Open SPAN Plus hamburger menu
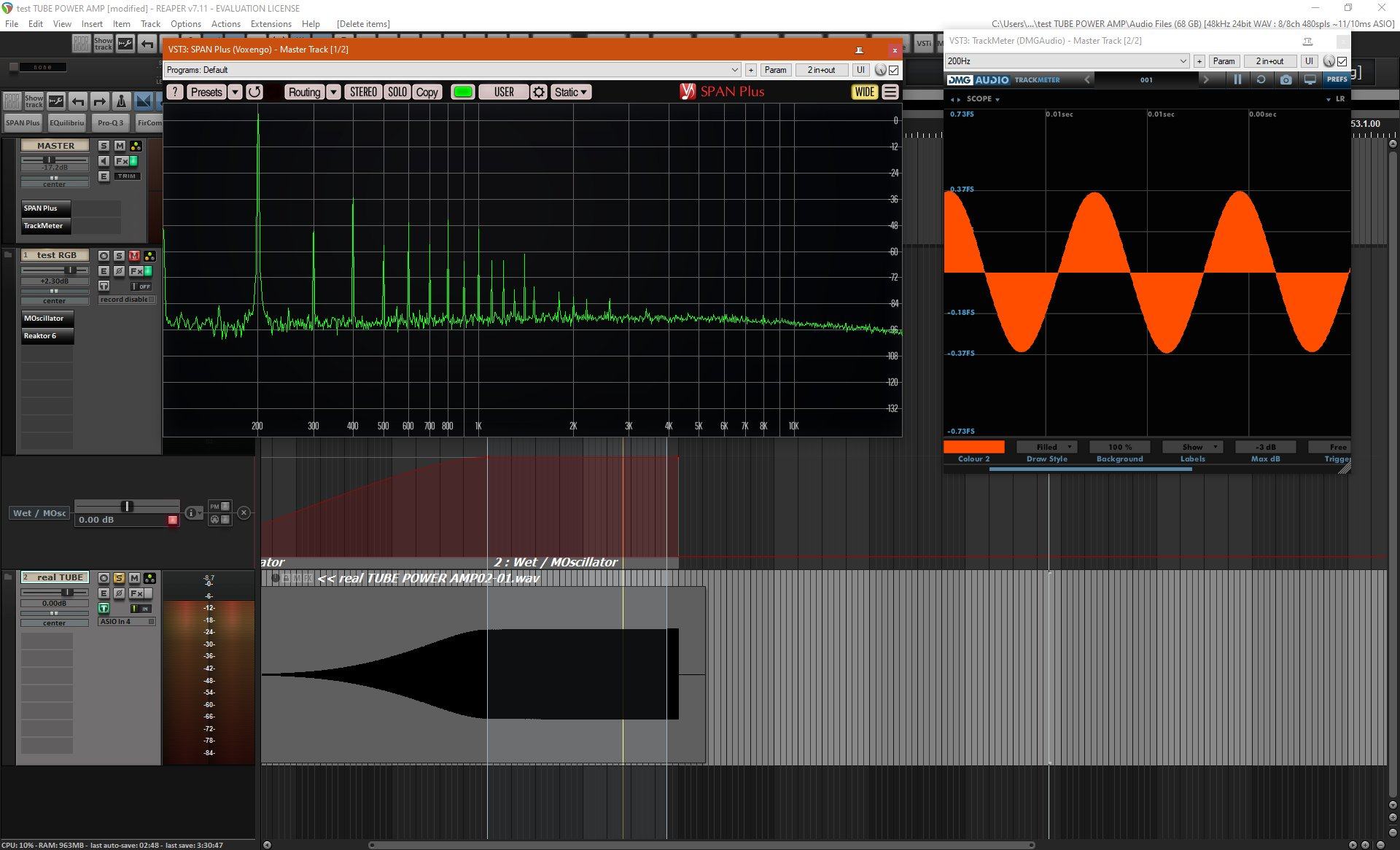Screen dimensions: 1400x850 coord(890,92)
